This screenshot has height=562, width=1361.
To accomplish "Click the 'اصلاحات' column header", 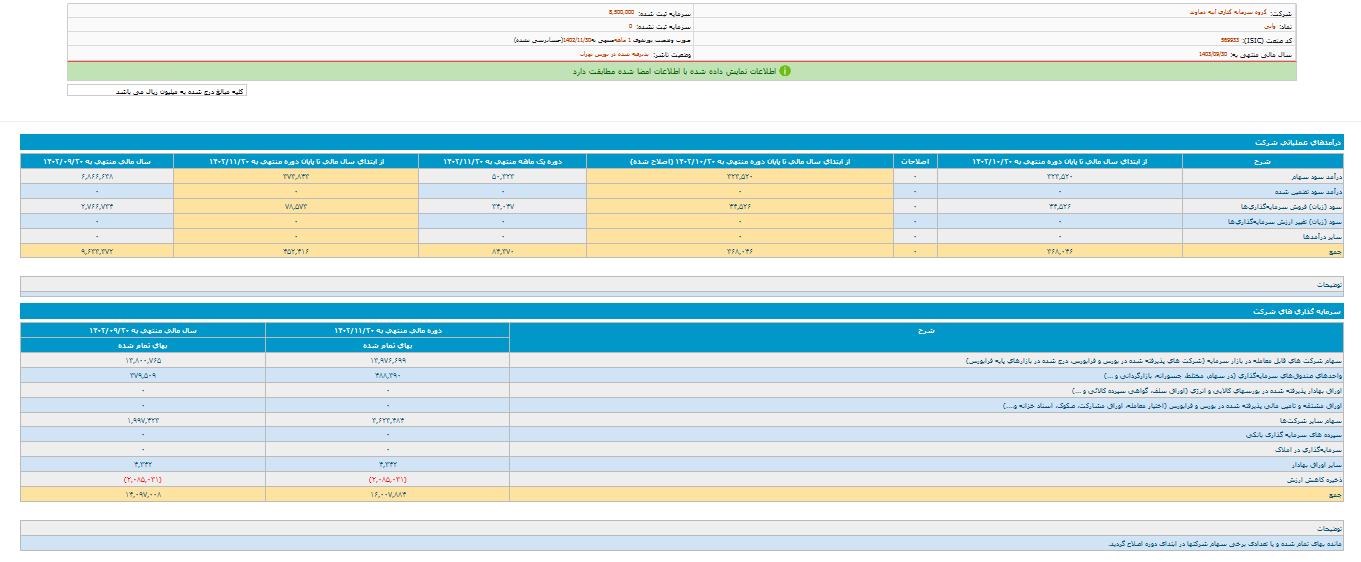I will [917, 161].
